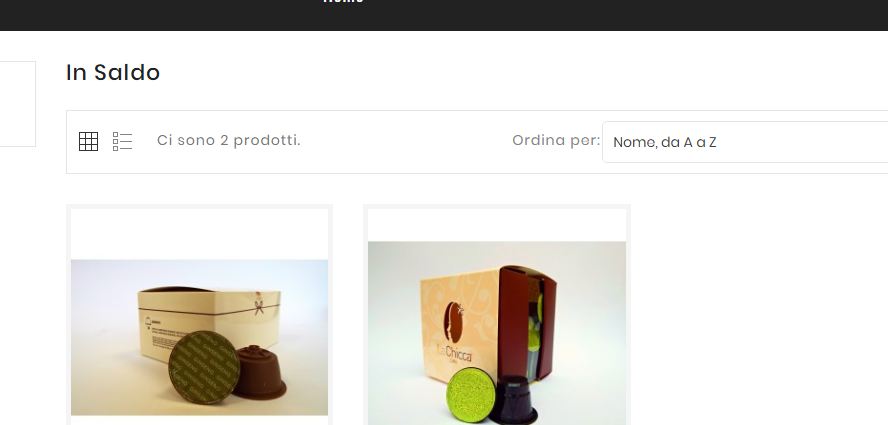The width and height of the screenshot is (888, 425).
Task: Click the brown capsule cup in first product
Action: [261, 372]
